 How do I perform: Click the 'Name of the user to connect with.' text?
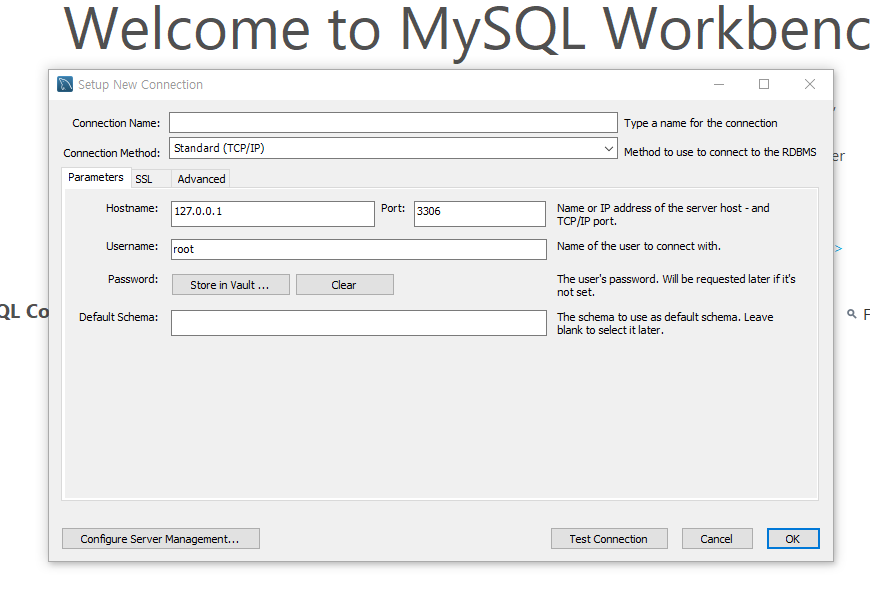tap(639, 246)
